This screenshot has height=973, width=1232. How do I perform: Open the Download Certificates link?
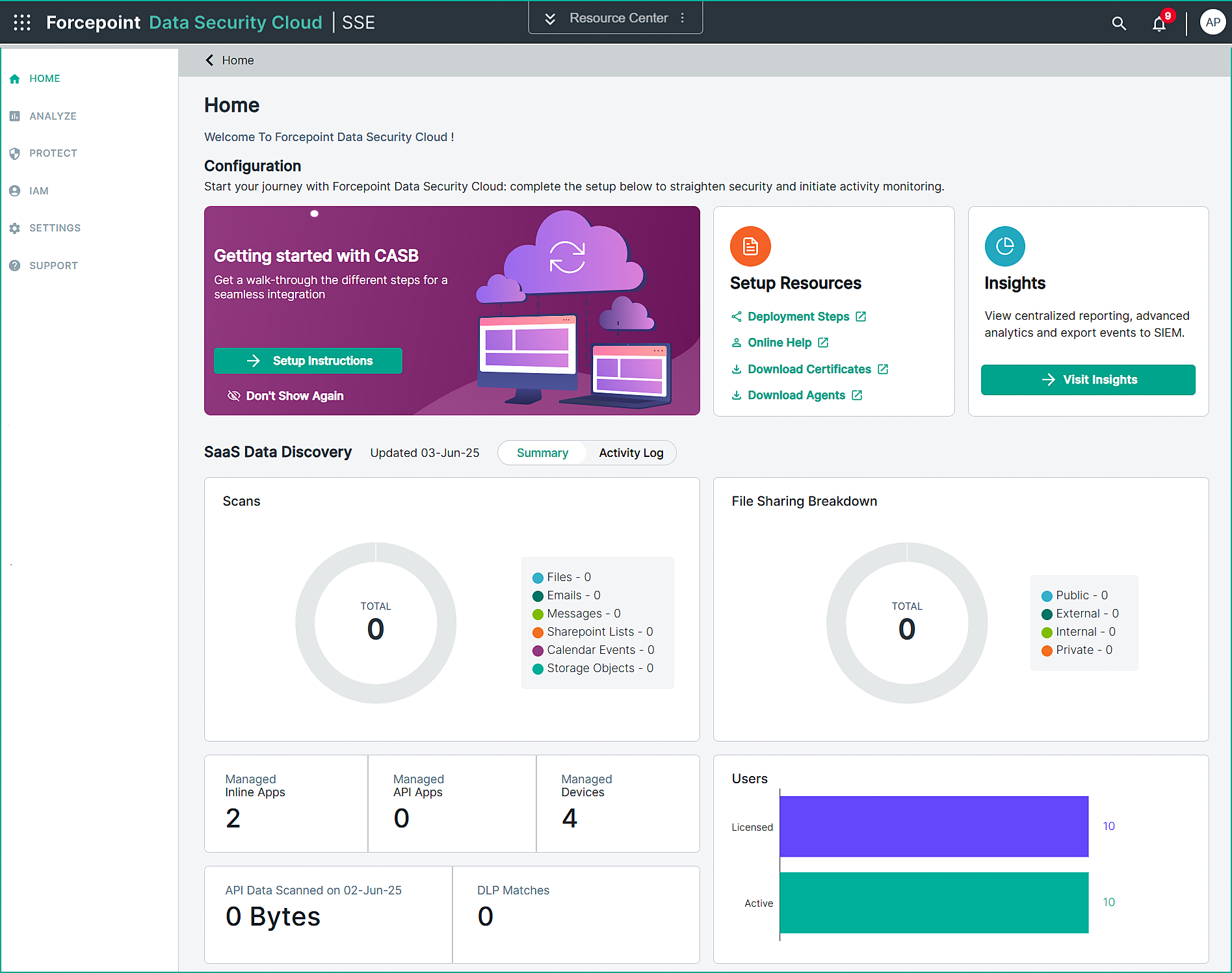pos(809,369)
